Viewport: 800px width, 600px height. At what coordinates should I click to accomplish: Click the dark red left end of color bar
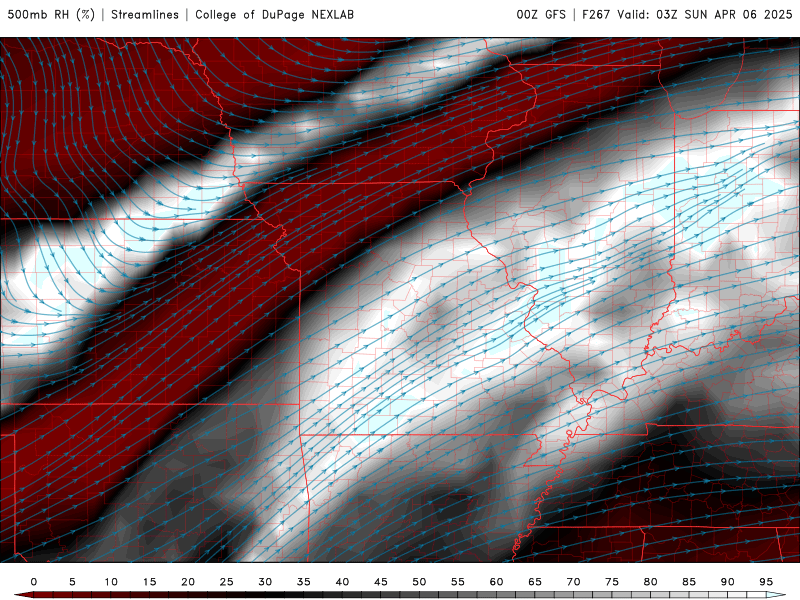tap(23, 595)
